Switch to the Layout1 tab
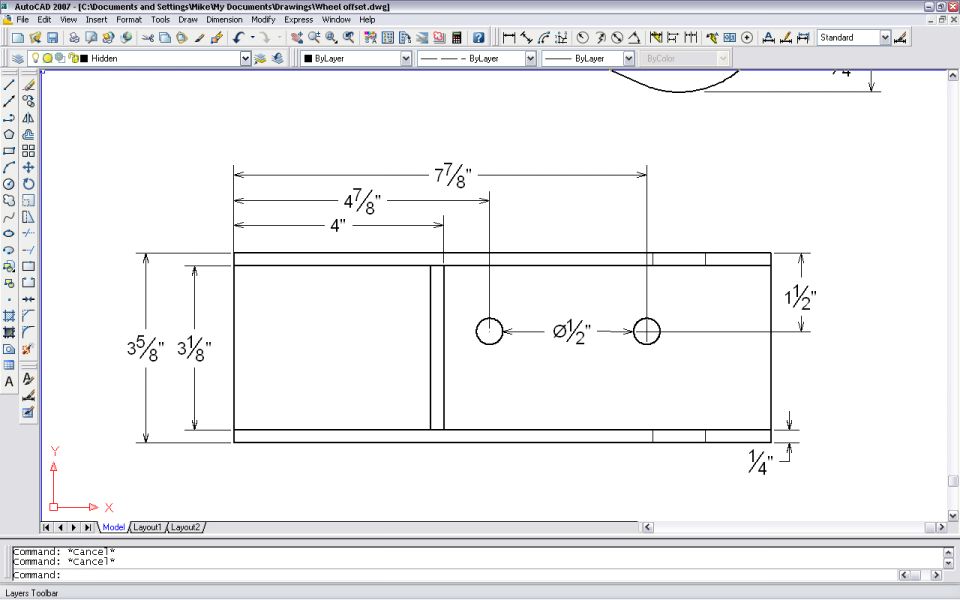The height and width of the screenshot is (600, 960). coord(147,527)
